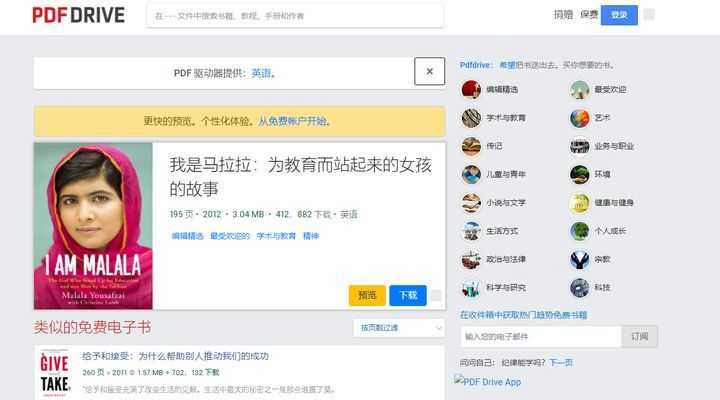Open the 捐赠 link in header

pos(563,15)
